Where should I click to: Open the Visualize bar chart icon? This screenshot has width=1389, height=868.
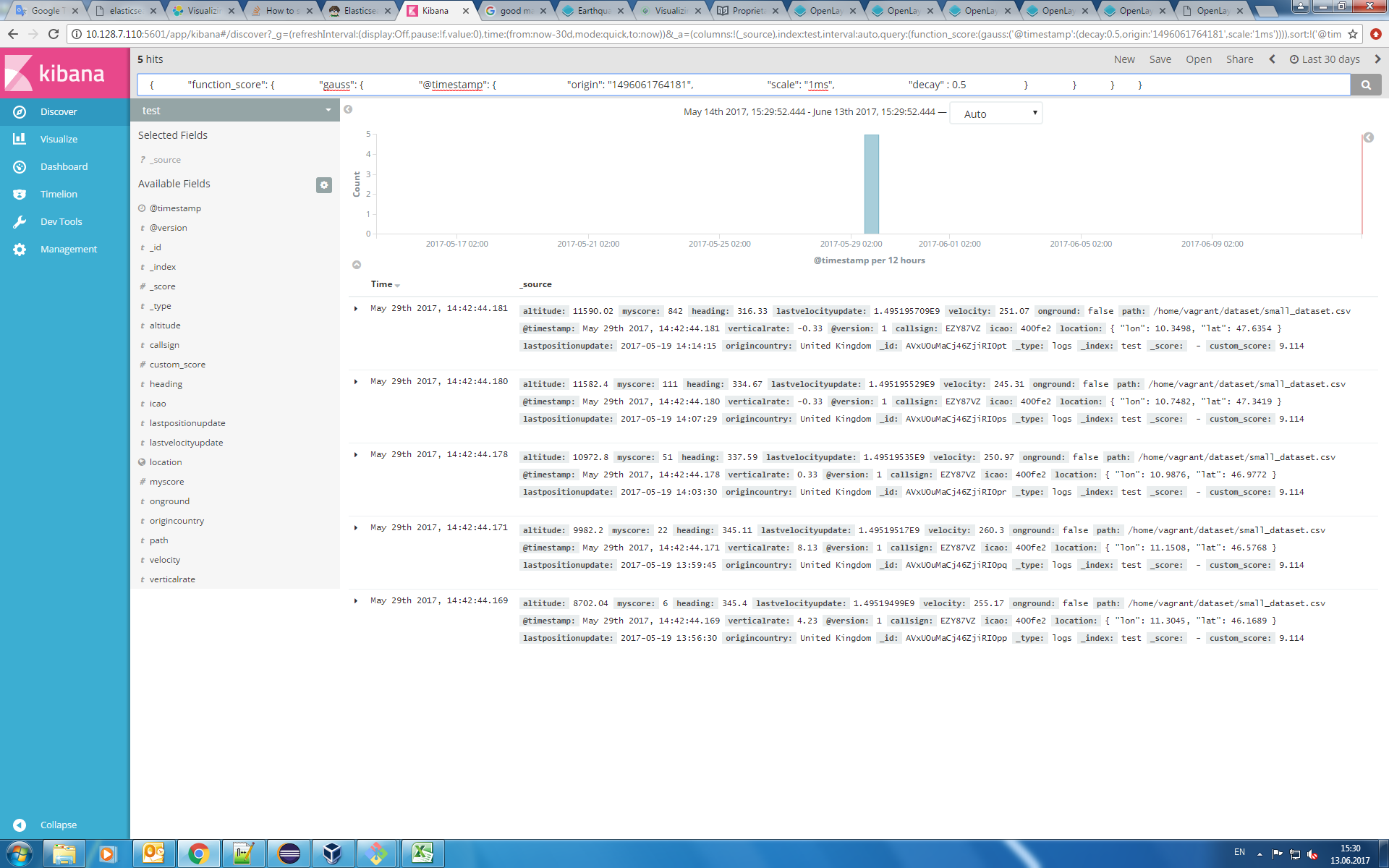tap(20, 139)
